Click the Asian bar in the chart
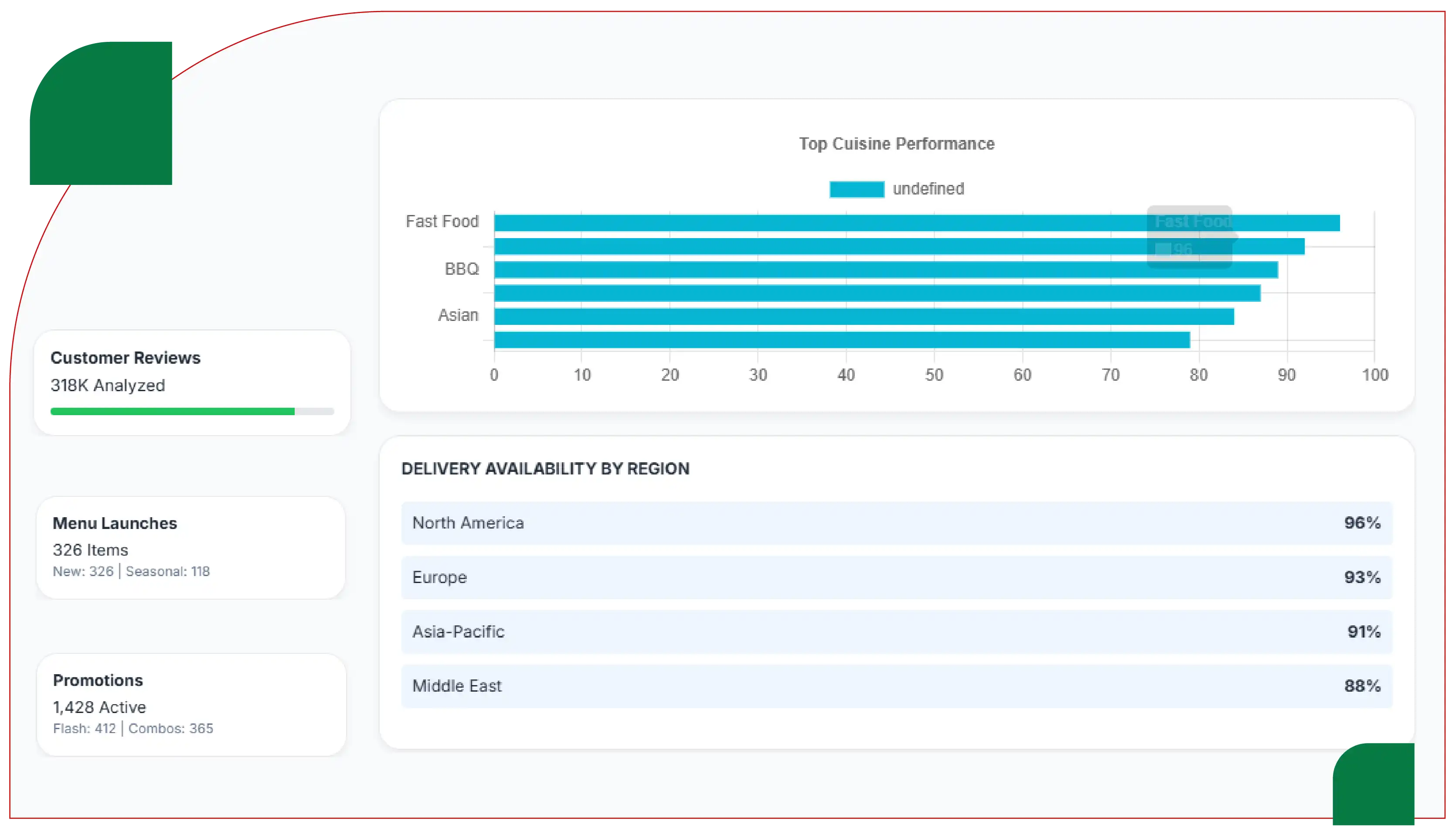 tap(864, 316)
